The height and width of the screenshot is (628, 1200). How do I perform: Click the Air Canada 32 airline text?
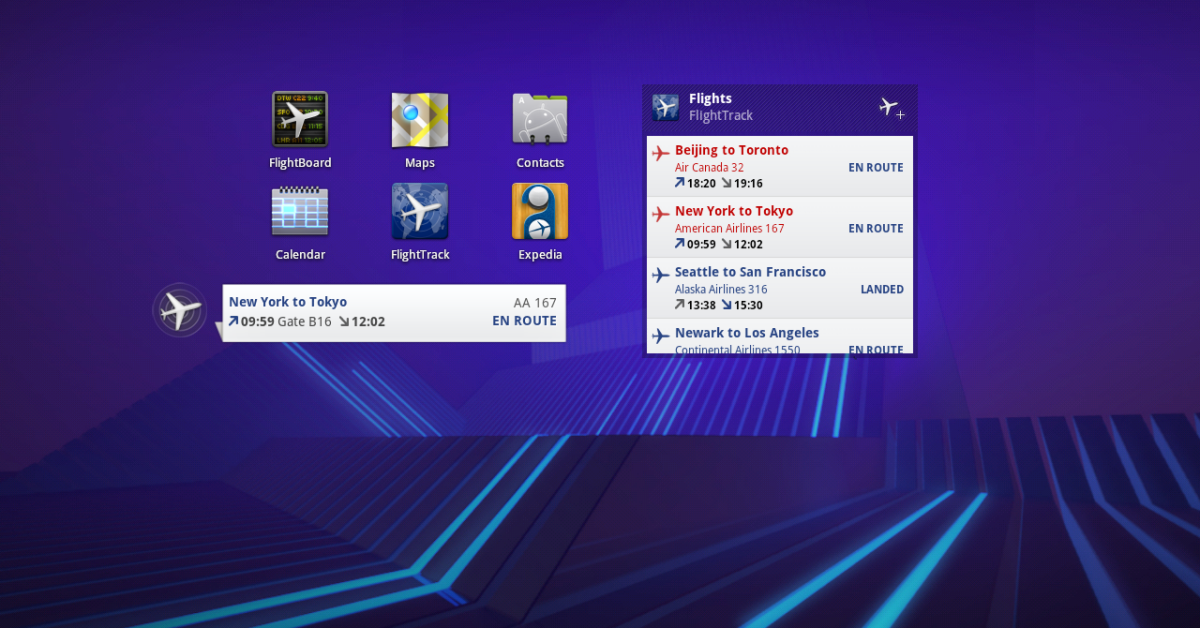pos(709,168)
